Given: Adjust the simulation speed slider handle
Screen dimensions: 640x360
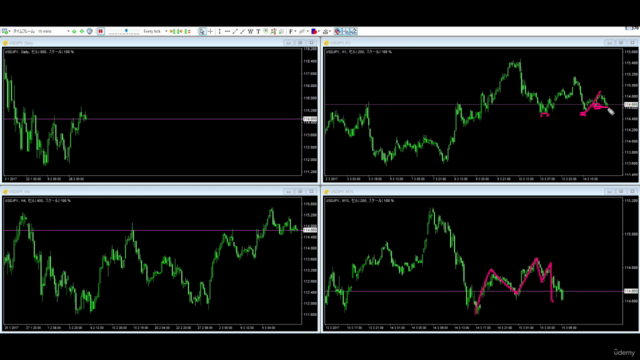Looking at the screenshot, I should (x=127, y=30).
